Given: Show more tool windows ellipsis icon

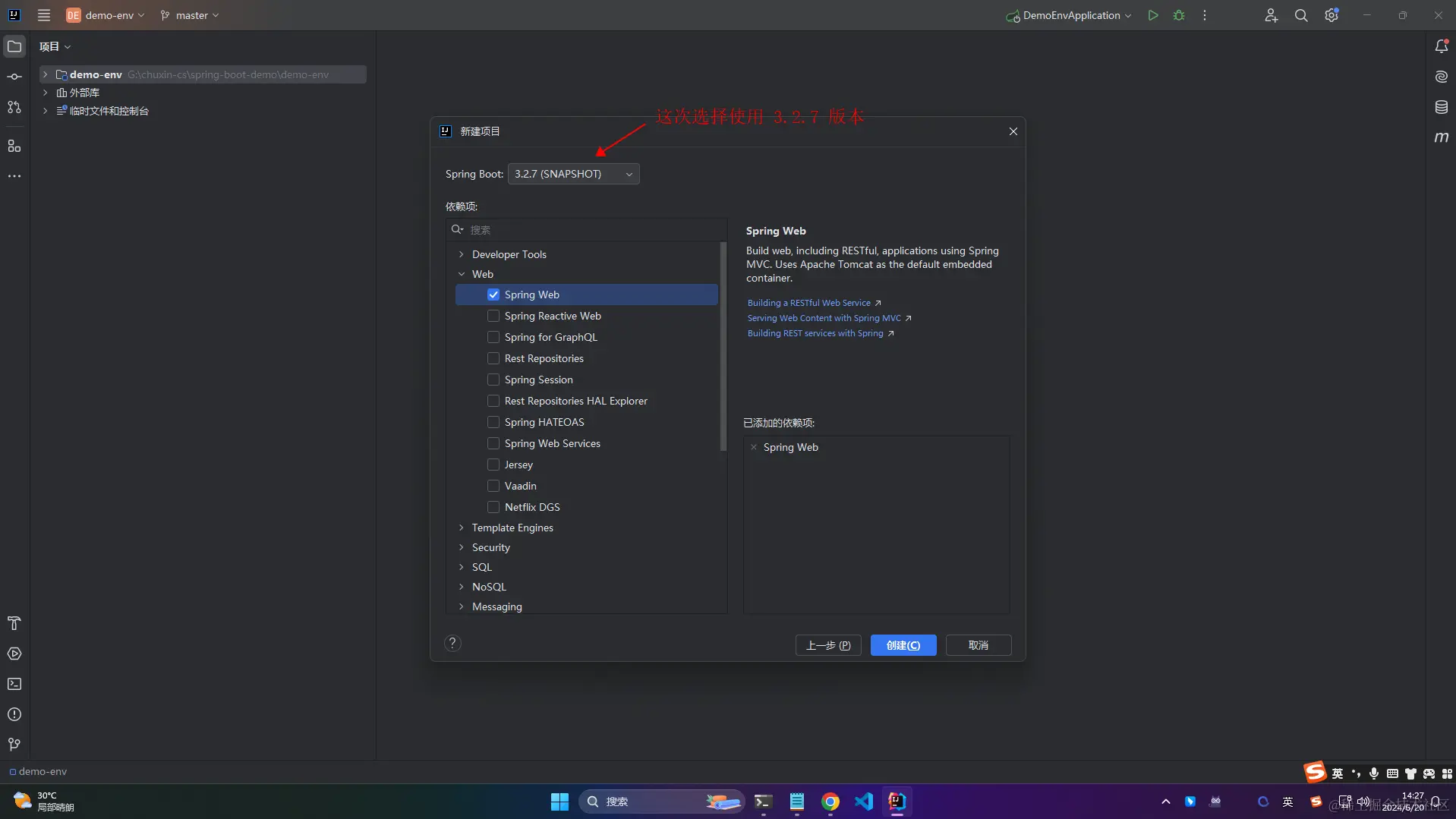Looking at the screenshot, I should (14, 176).
